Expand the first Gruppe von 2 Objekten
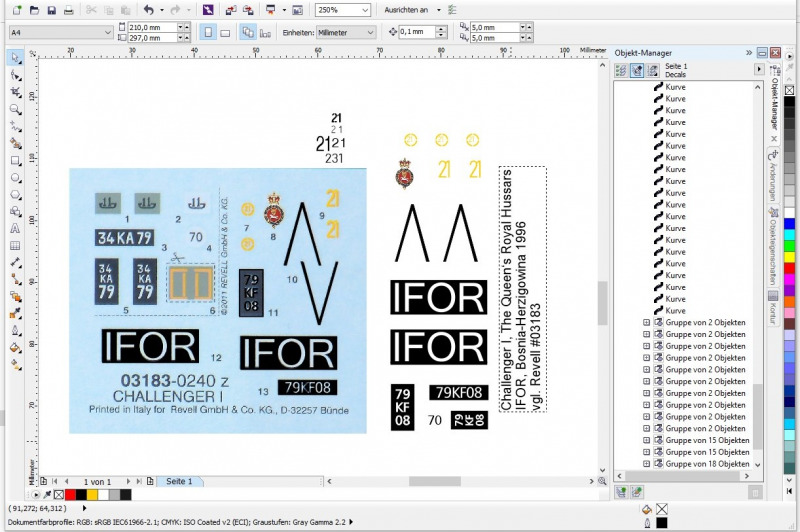Viewport: 800px width, 532px height. coord(646,322)
